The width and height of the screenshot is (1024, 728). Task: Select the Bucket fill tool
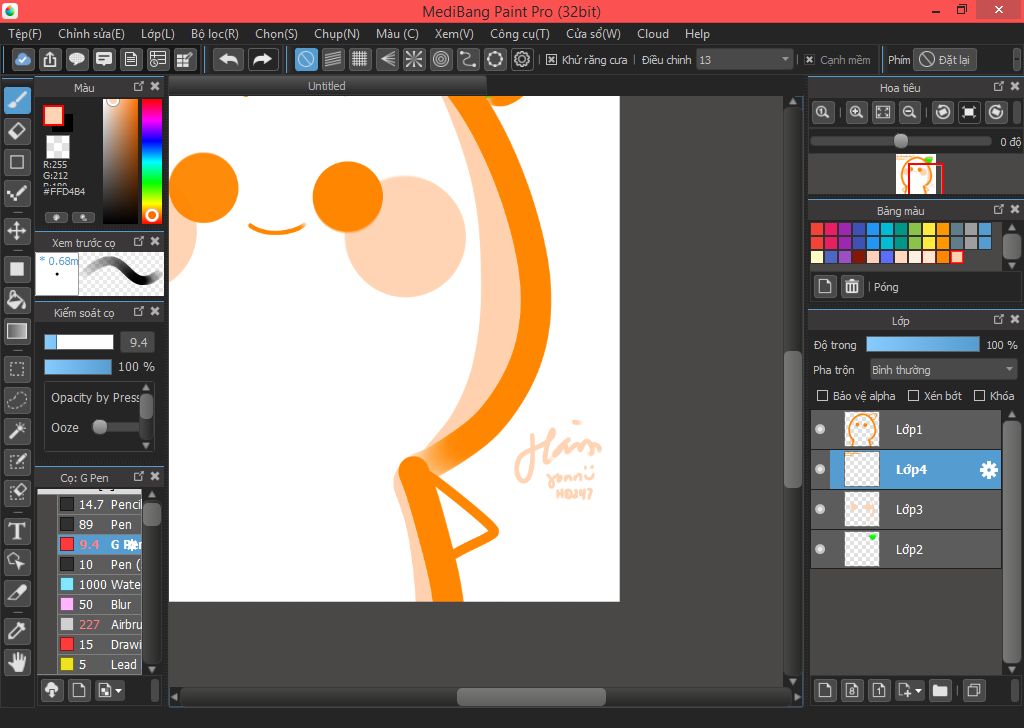pyautogui.click(x=17, y=300)
